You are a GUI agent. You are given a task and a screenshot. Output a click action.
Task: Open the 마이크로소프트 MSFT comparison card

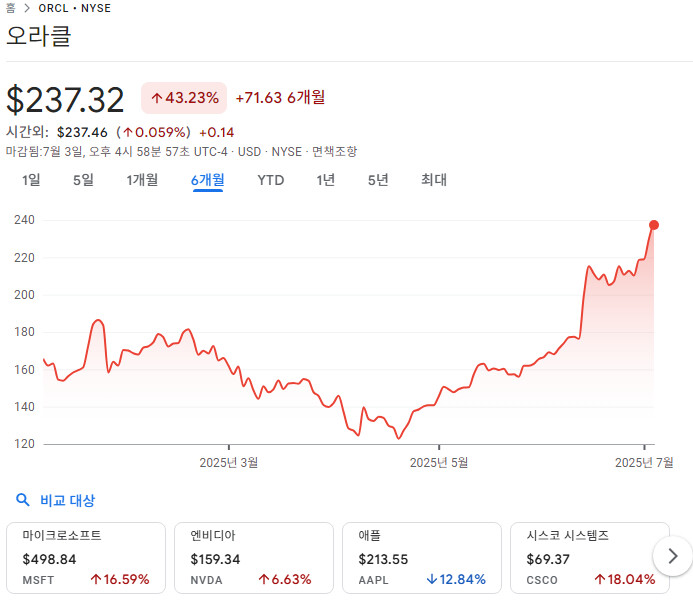(x=86, y=558)
